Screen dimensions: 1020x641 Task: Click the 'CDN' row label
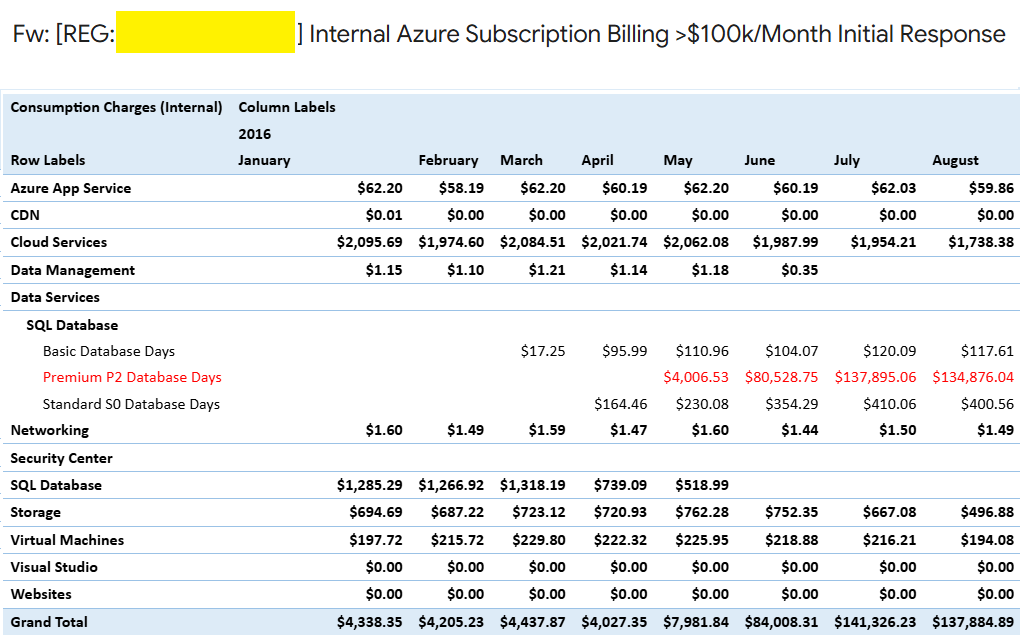click(25, 215)
